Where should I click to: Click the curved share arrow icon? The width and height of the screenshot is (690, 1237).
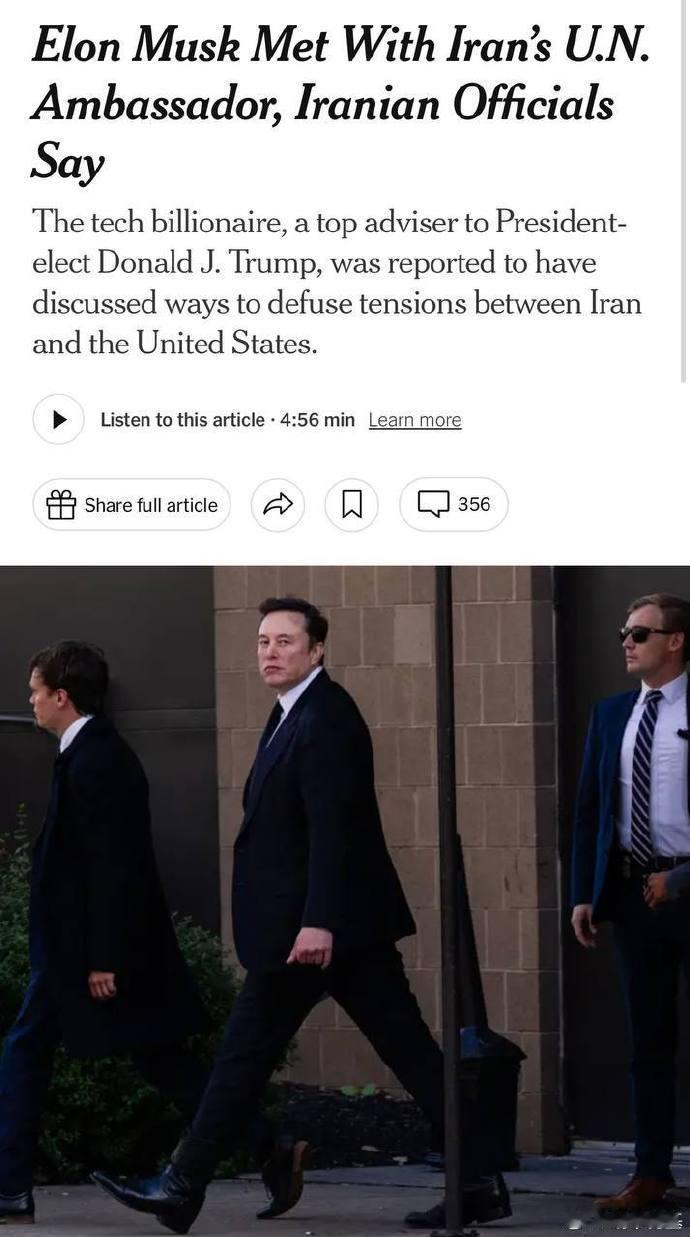point(277,505)
